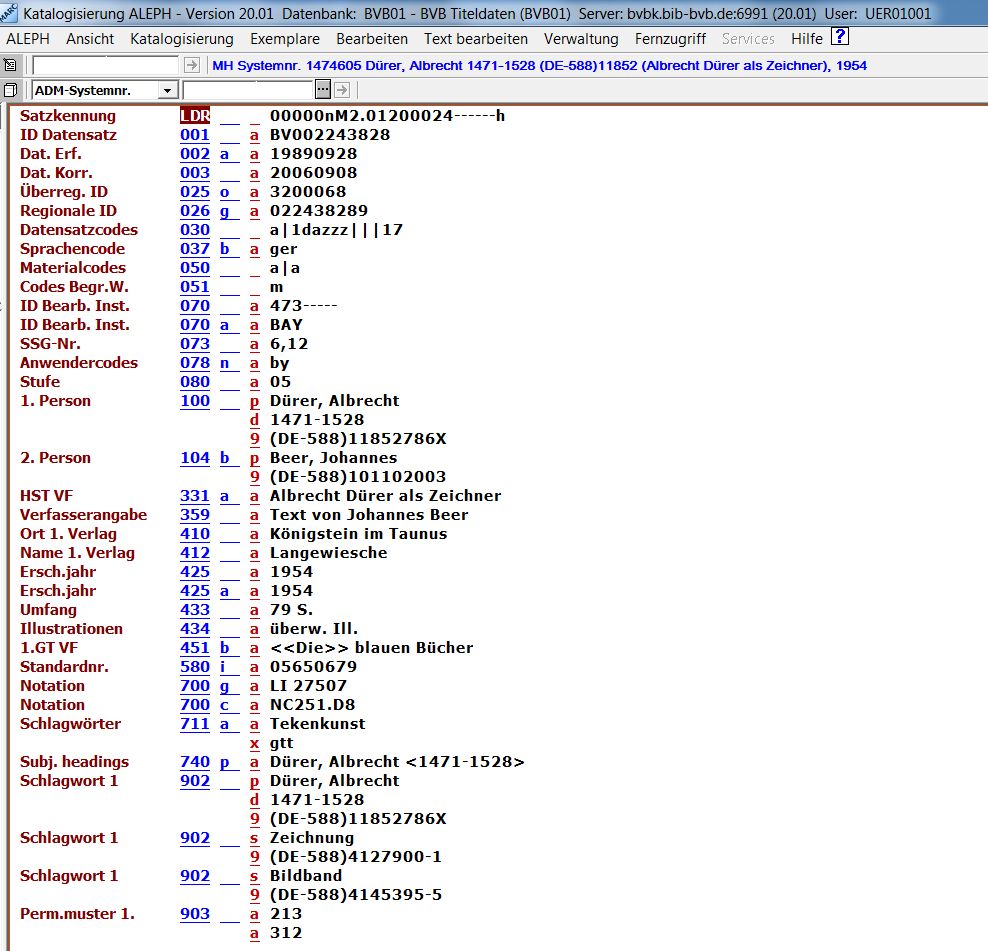
Task: Click the MARC application icon in title bar
Action: tap(9, 15)
